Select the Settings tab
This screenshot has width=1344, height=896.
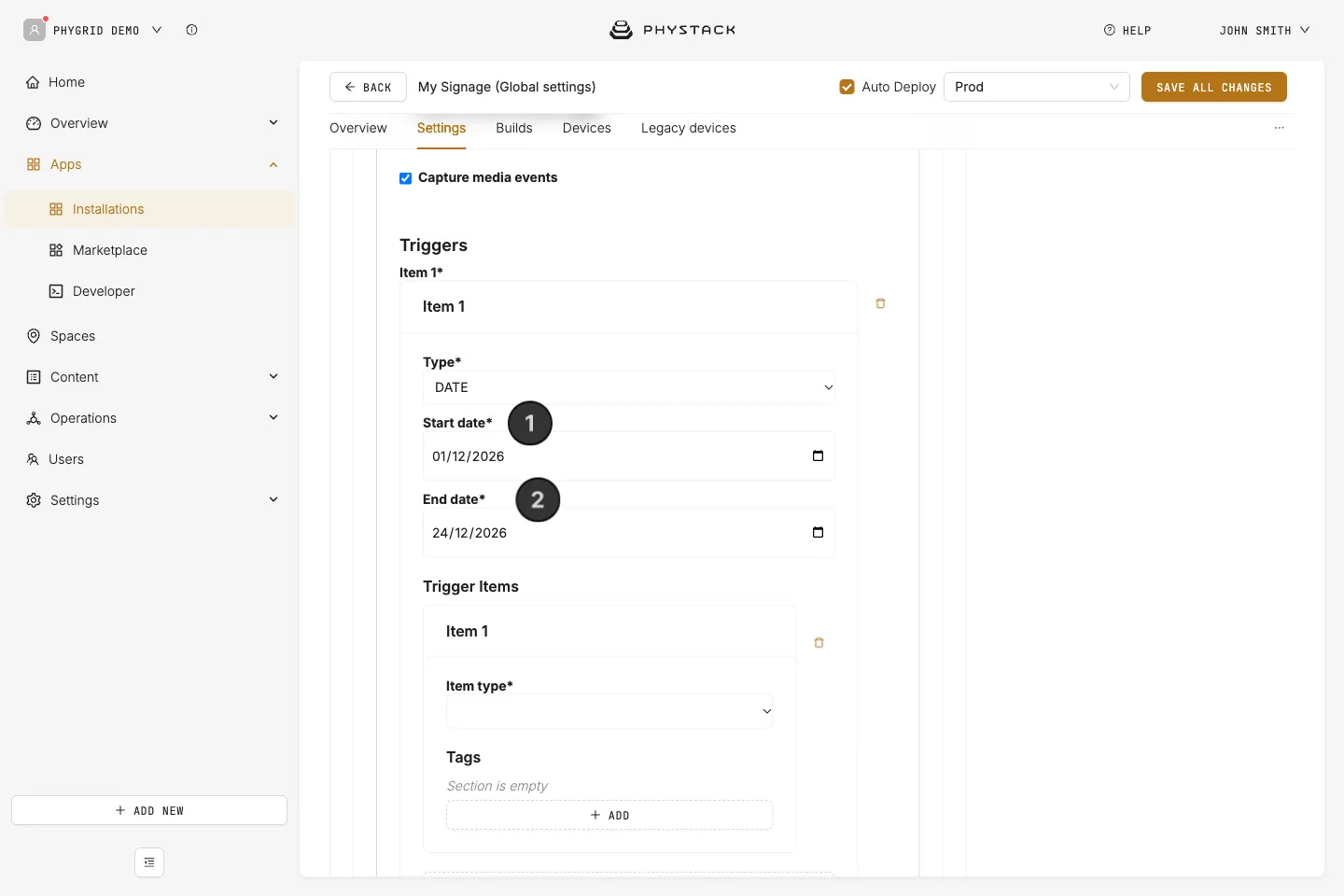click(x=441, y=128)
